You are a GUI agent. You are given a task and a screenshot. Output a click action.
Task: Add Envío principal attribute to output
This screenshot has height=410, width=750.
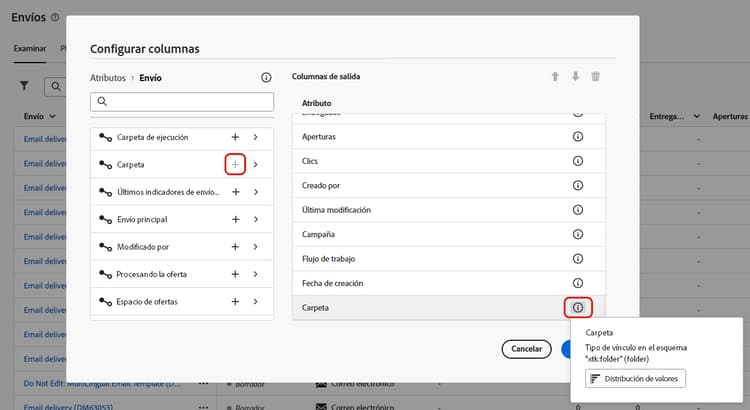[235, 219]
